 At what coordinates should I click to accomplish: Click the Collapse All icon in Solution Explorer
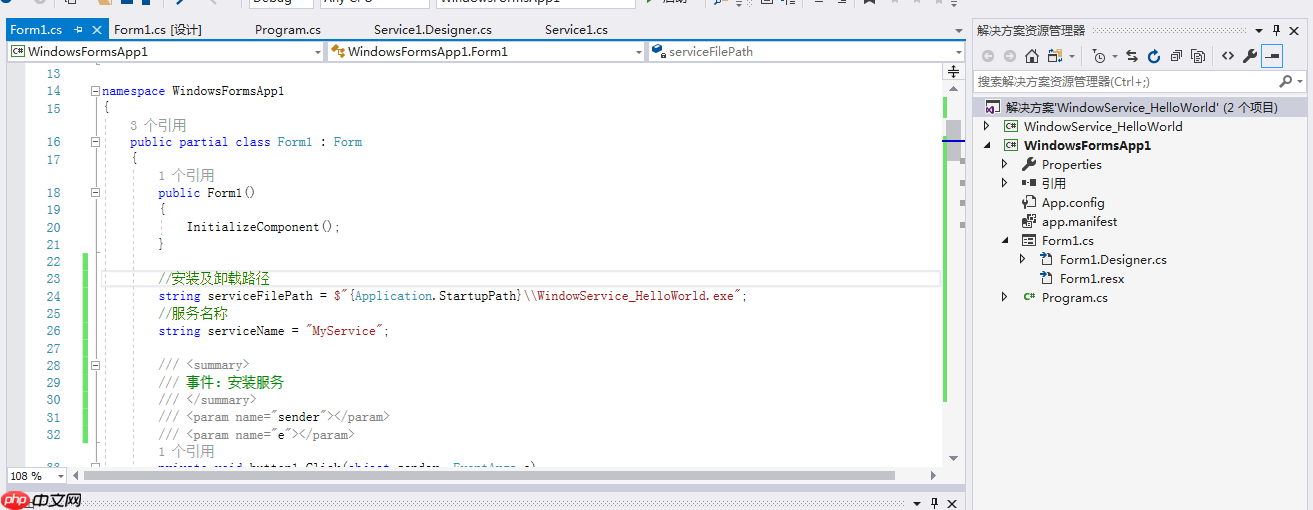click(x=1176, y=56)
